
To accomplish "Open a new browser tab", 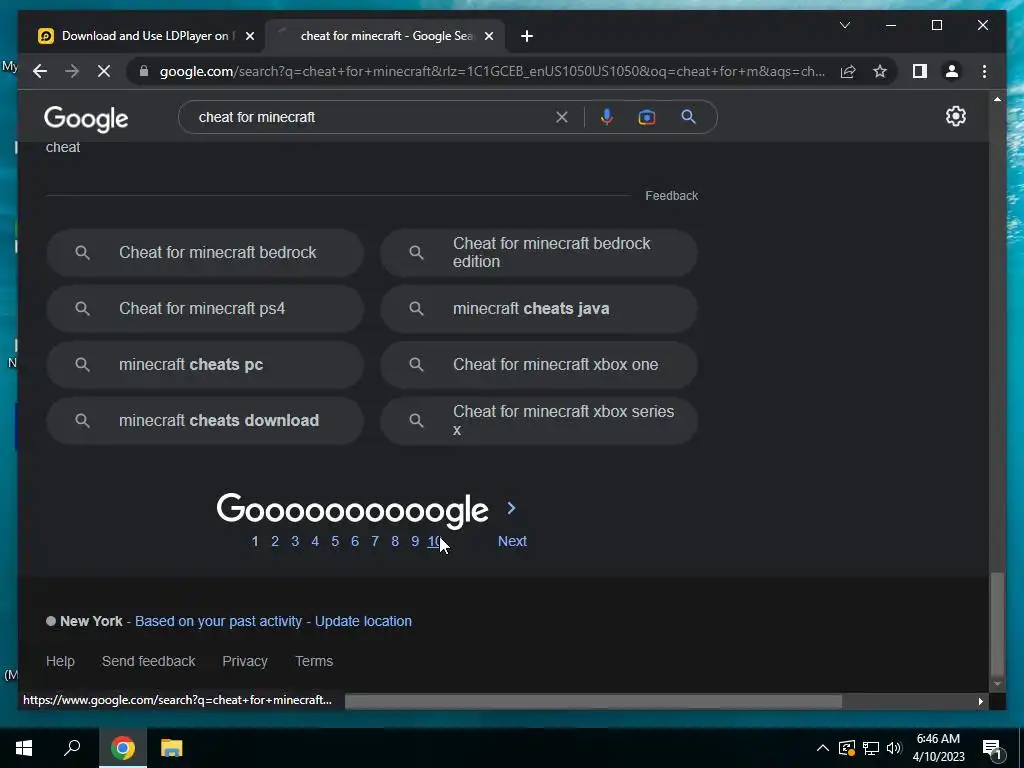I will coord(527,37).
